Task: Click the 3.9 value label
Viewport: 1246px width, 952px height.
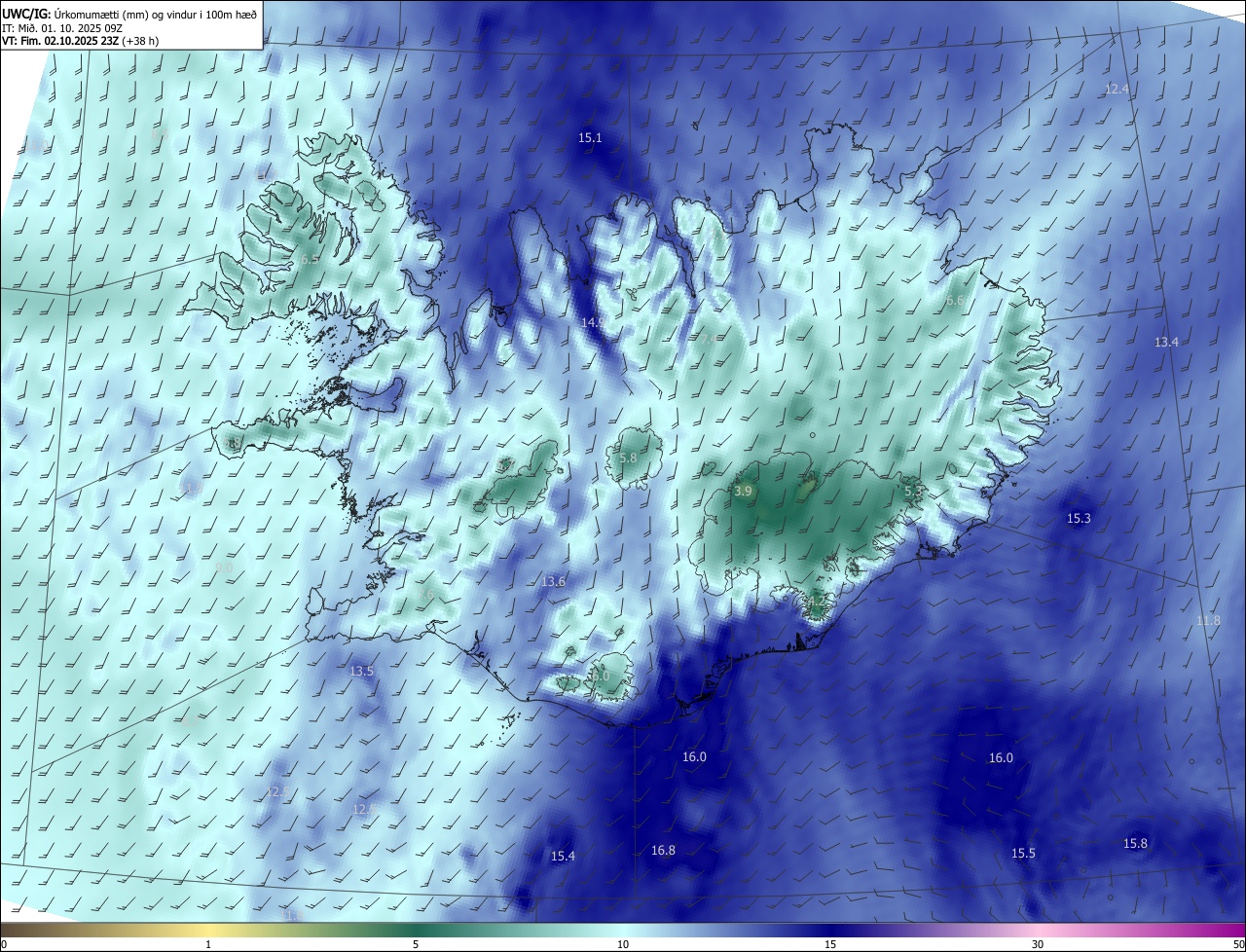Action: 743,492
